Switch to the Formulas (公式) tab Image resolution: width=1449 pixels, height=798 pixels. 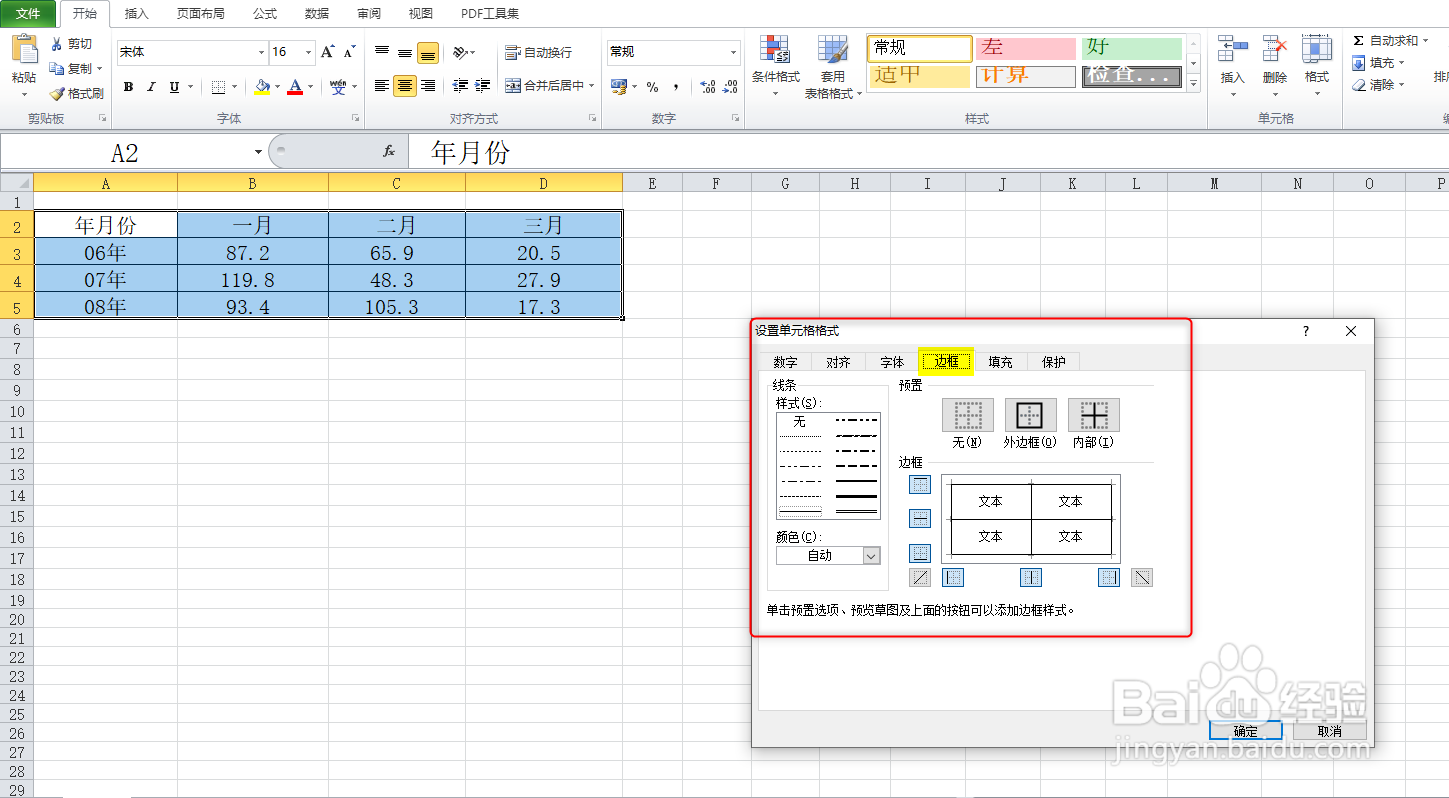(x=265, y=14)
